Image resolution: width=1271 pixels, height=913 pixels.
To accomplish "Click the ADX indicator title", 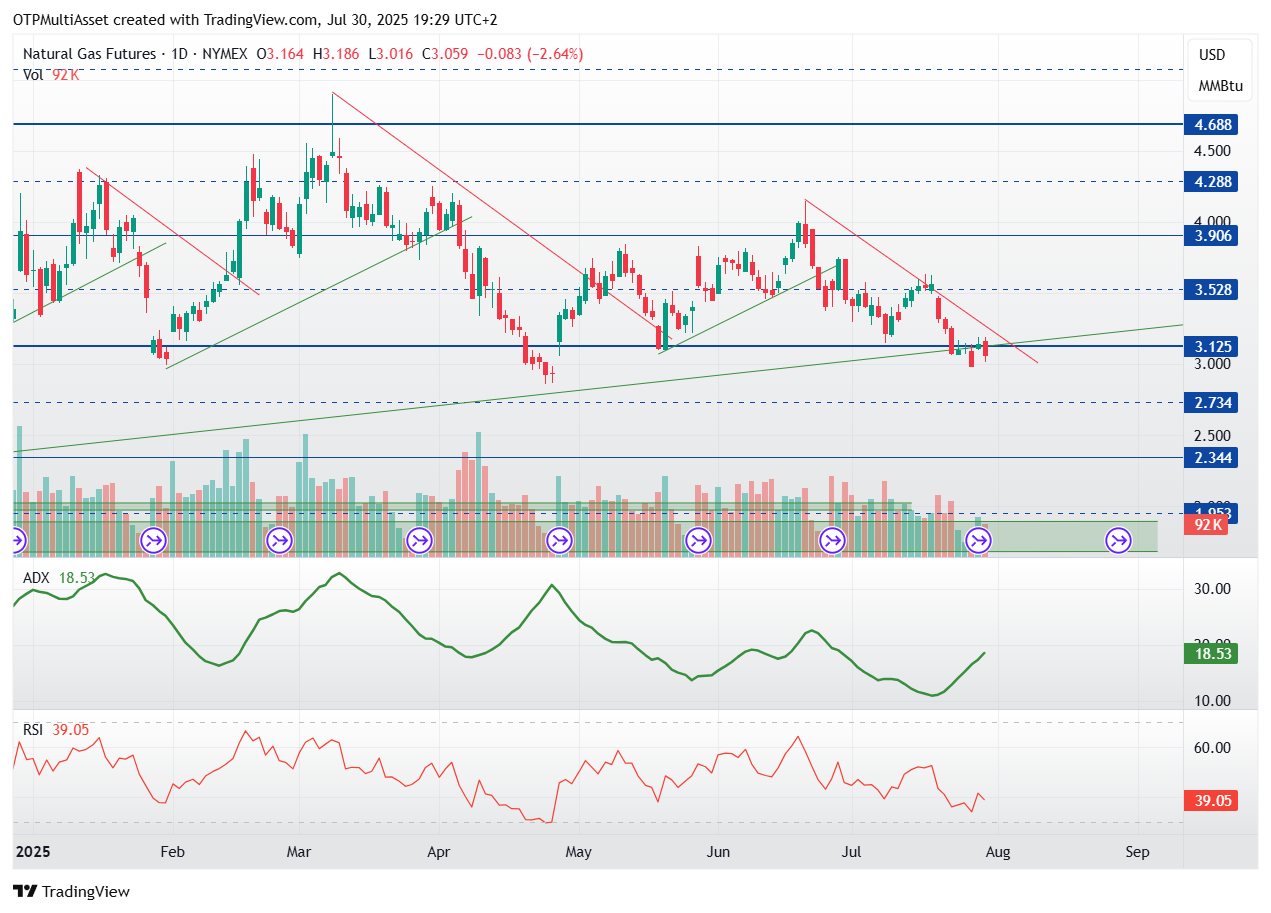I will (x=37, y=578).
